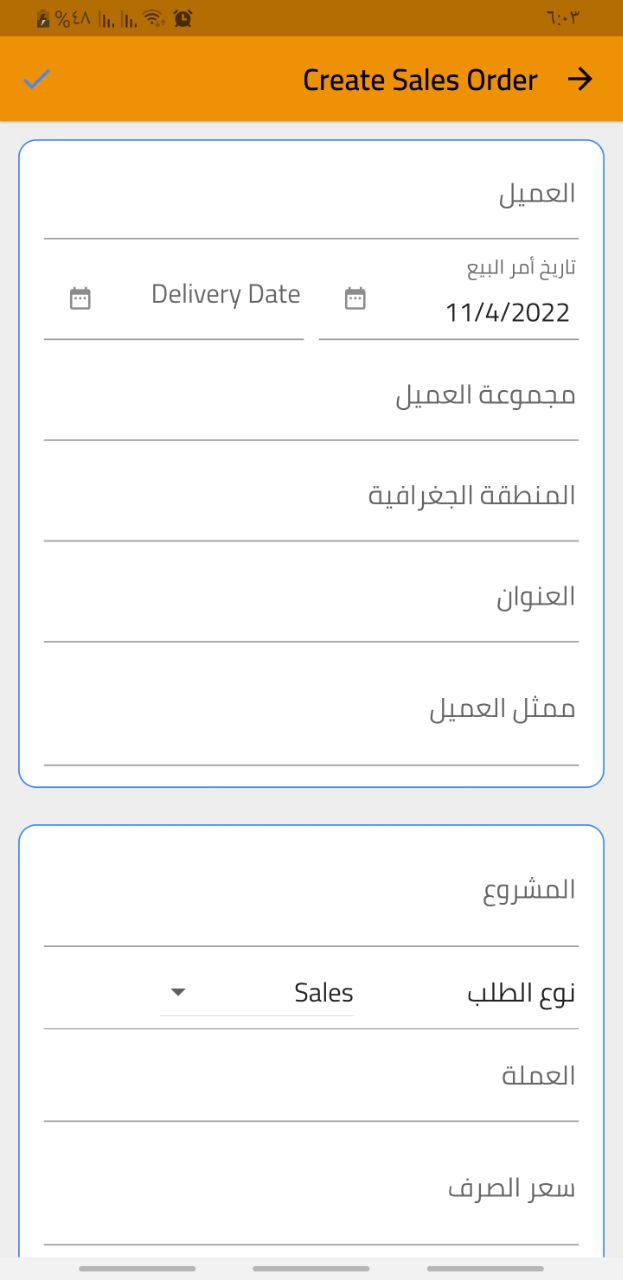623x1280 pixels.
Task: Expand the Sales order type dropdown
Action: click(x=257, y=993)
